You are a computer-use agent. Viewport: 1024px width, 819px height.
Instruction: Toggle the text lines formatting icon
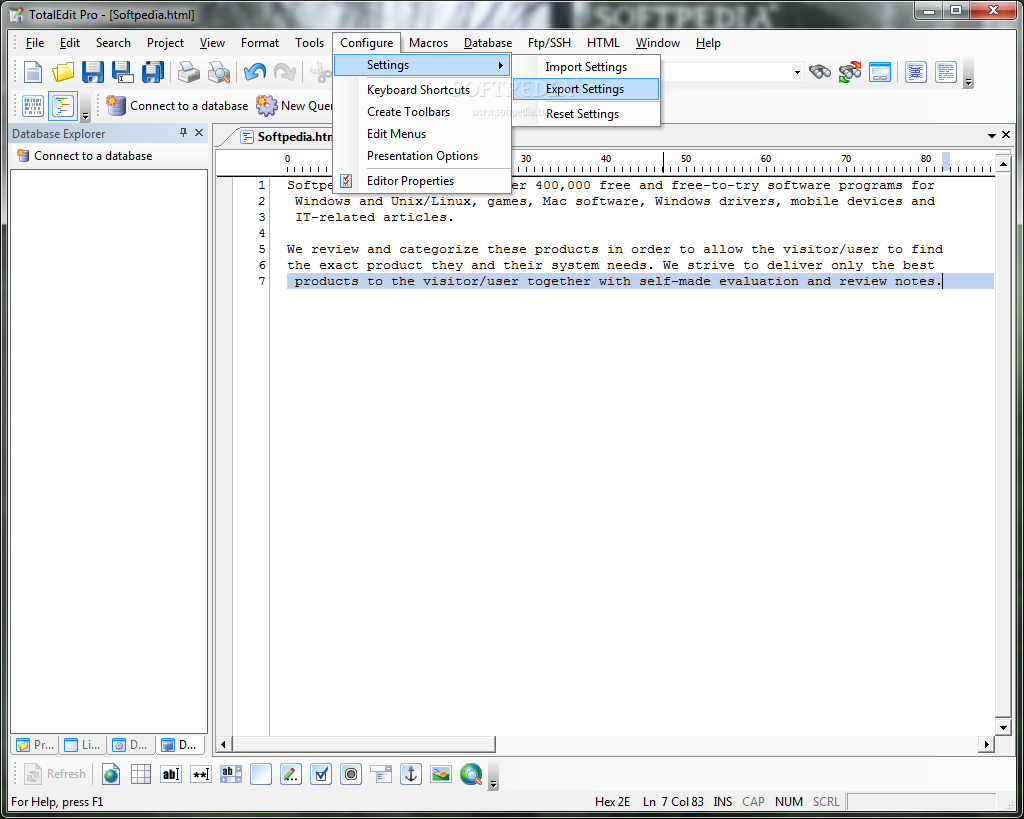[x=946, y=71]
